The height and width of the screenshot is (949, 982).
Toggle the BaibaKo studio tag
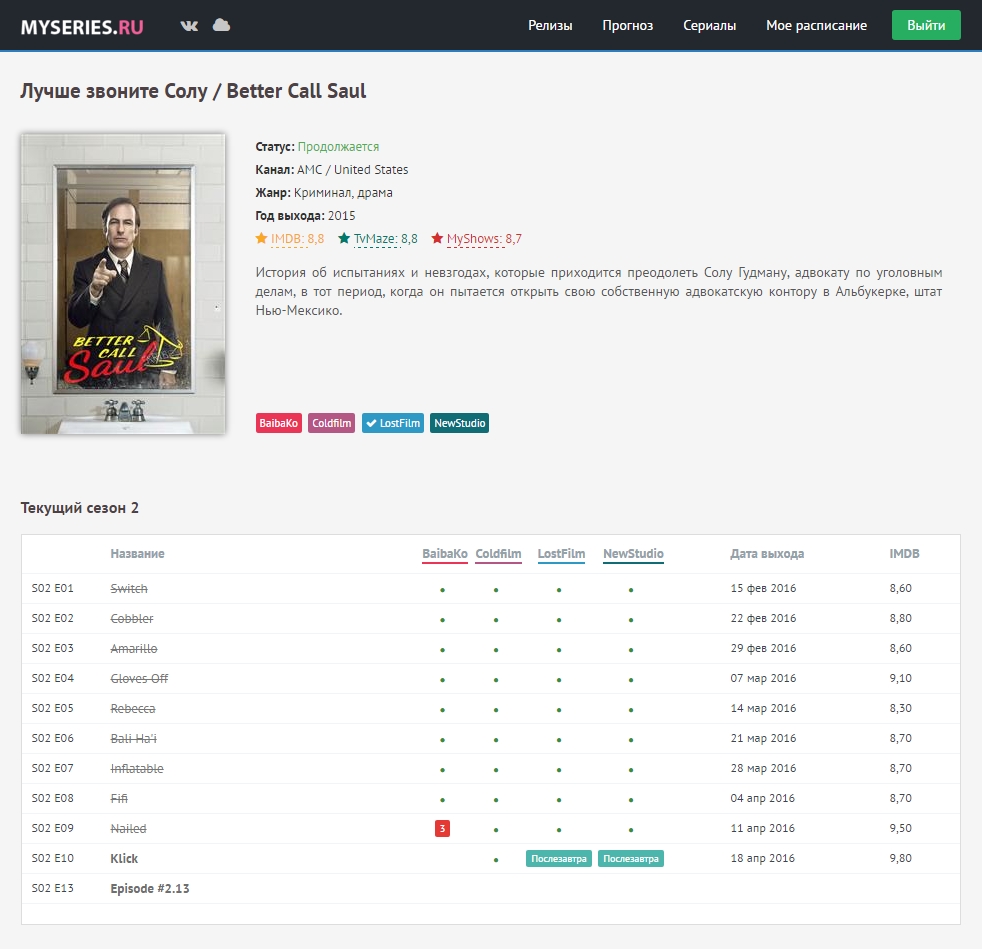(279, 423)
